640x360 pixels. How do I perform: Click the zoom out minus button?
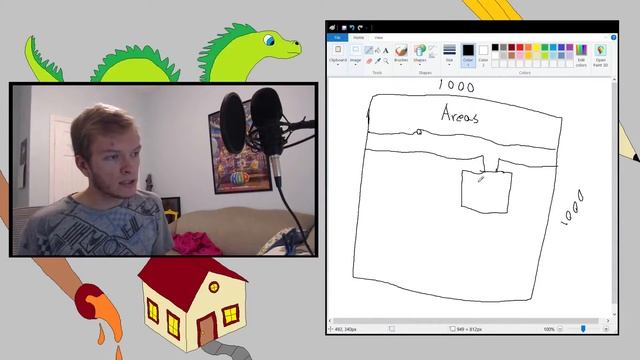560,329
